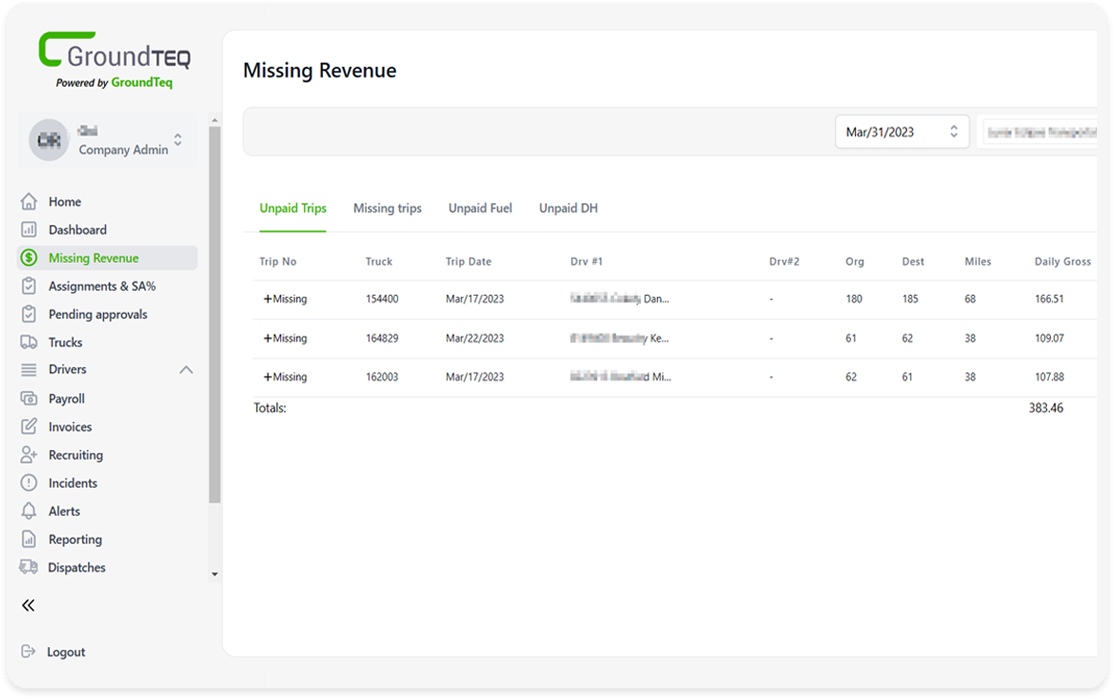Viewport: 1115px width, 700px height.
Task: Click the Trucks icon in sidebar
Action: [29, 342]
